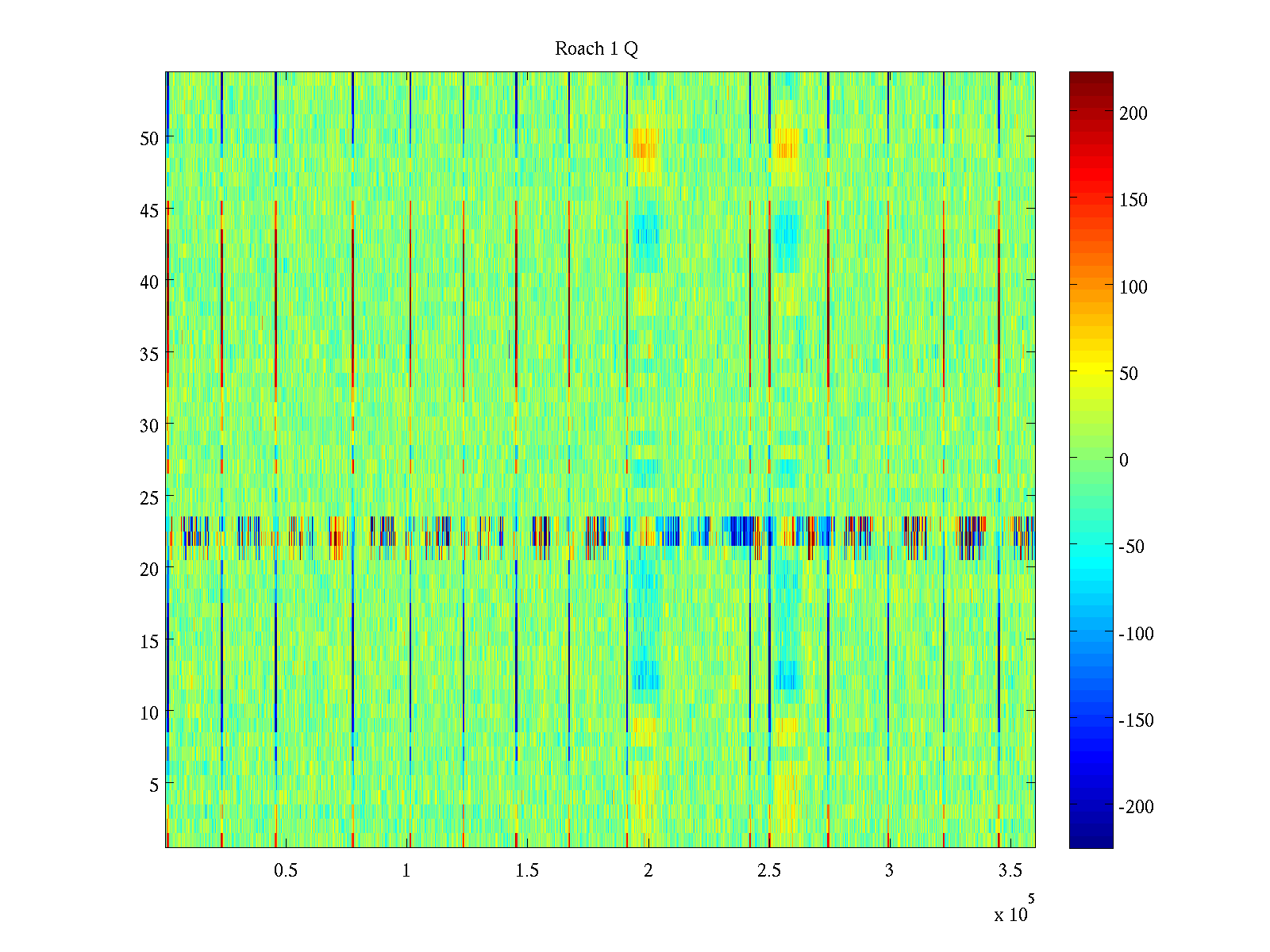1270x952 pixels.
Task: Select the colorbar tick label -200
Action: point(1136,807)
